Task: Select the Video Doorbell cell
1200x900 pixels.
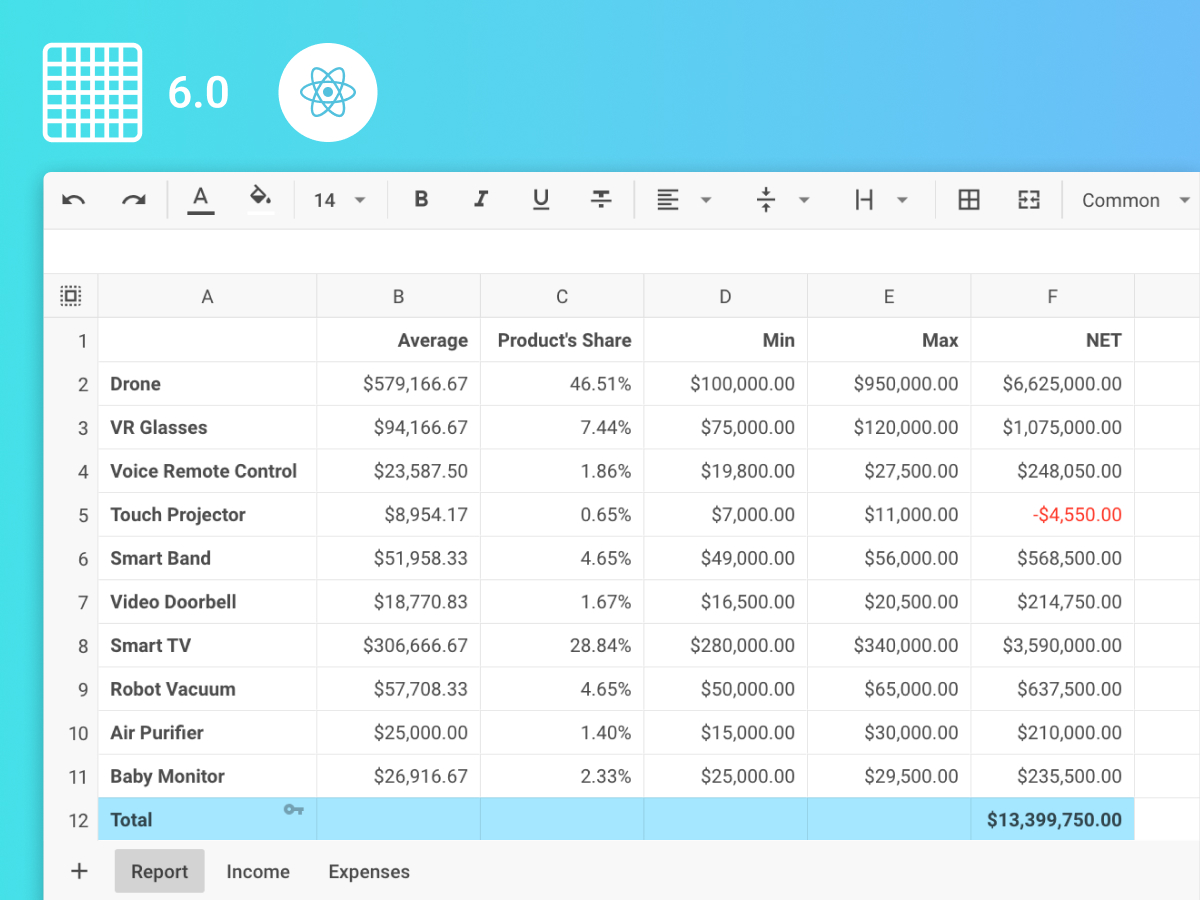Action: pos(208,602)
